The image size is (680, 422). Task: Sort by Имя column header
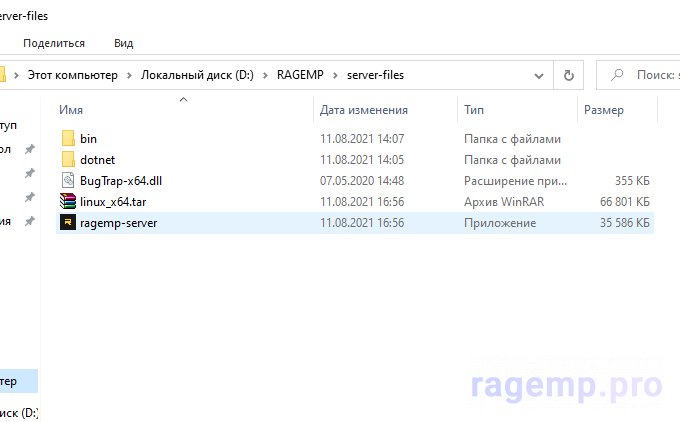click(71, 110)
